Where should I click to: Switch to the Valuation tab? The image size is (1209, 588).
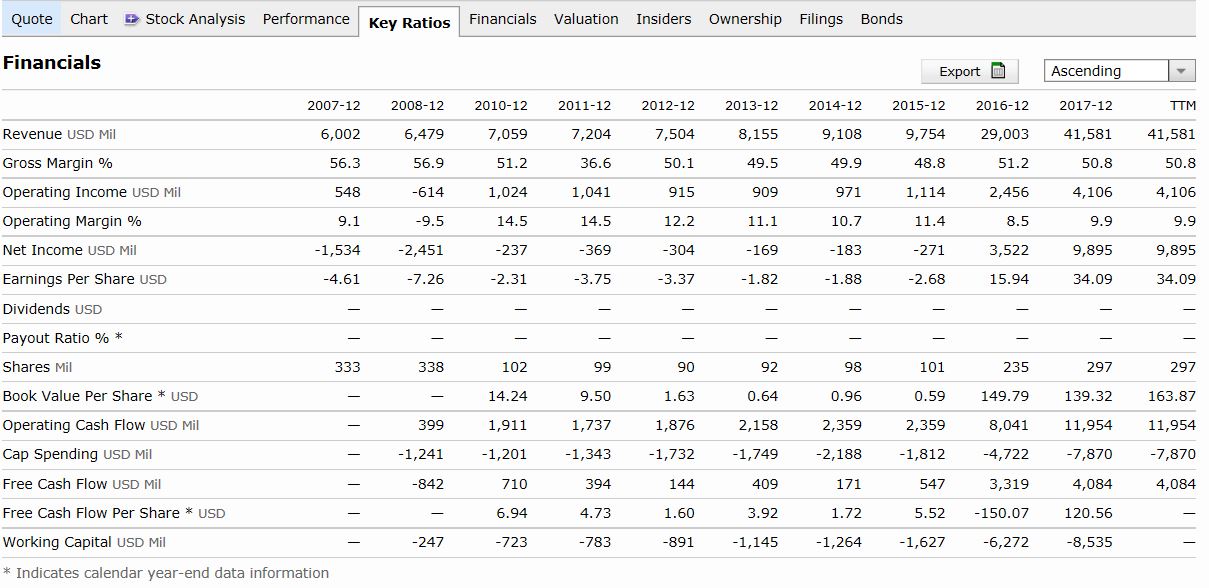point(586,19)
